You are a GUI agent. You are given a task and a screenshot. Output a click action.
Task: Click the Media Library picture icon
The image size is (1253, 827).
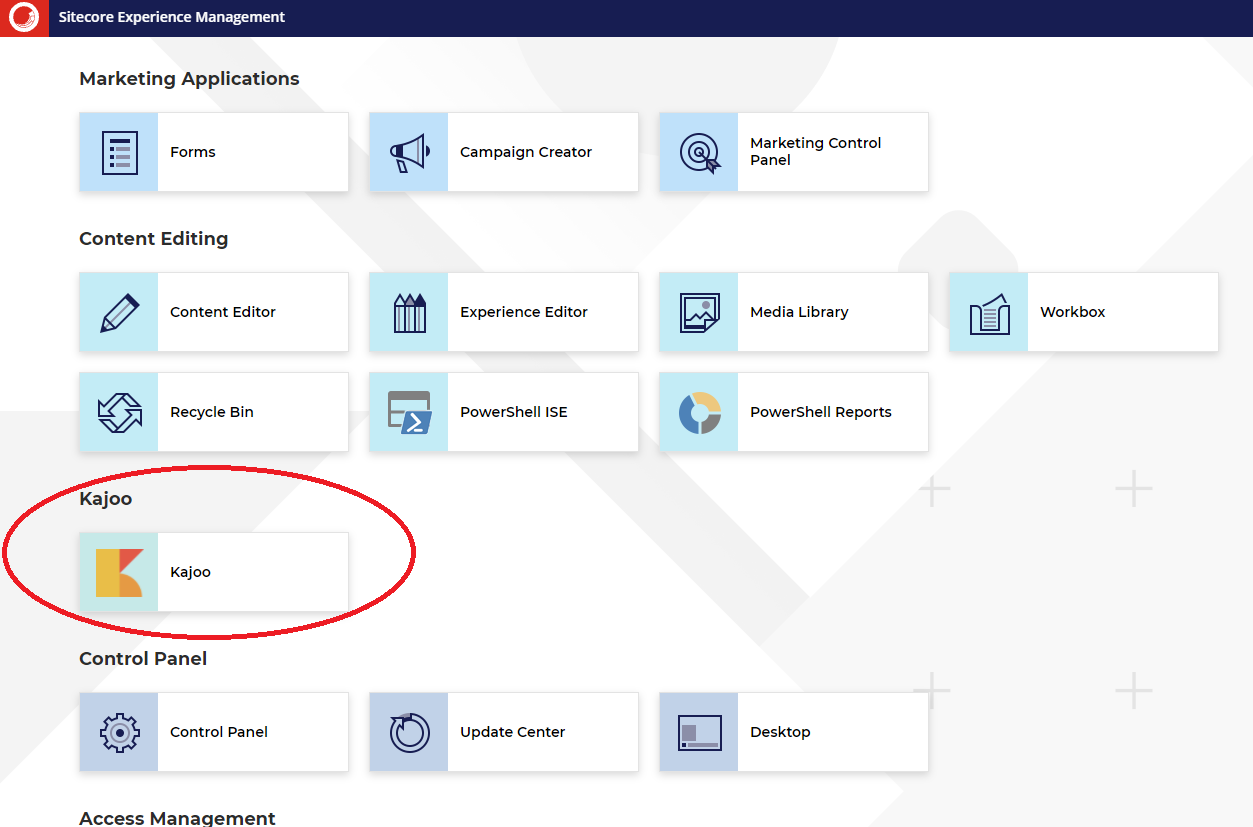[699, 312]
